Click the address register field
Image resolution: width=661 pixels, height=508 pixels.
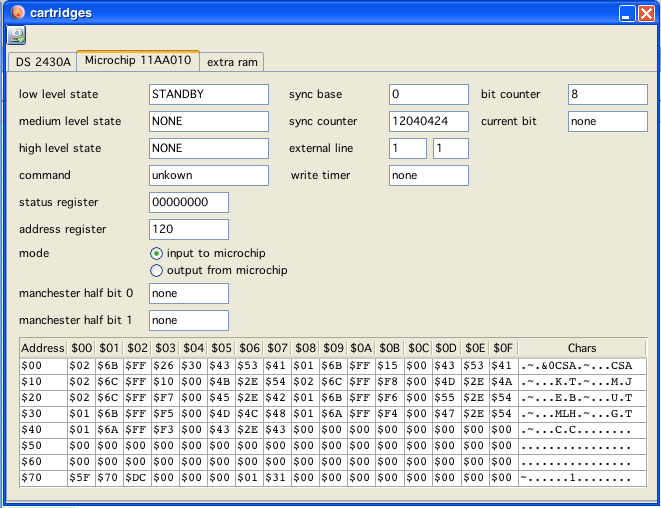point(188,229)
